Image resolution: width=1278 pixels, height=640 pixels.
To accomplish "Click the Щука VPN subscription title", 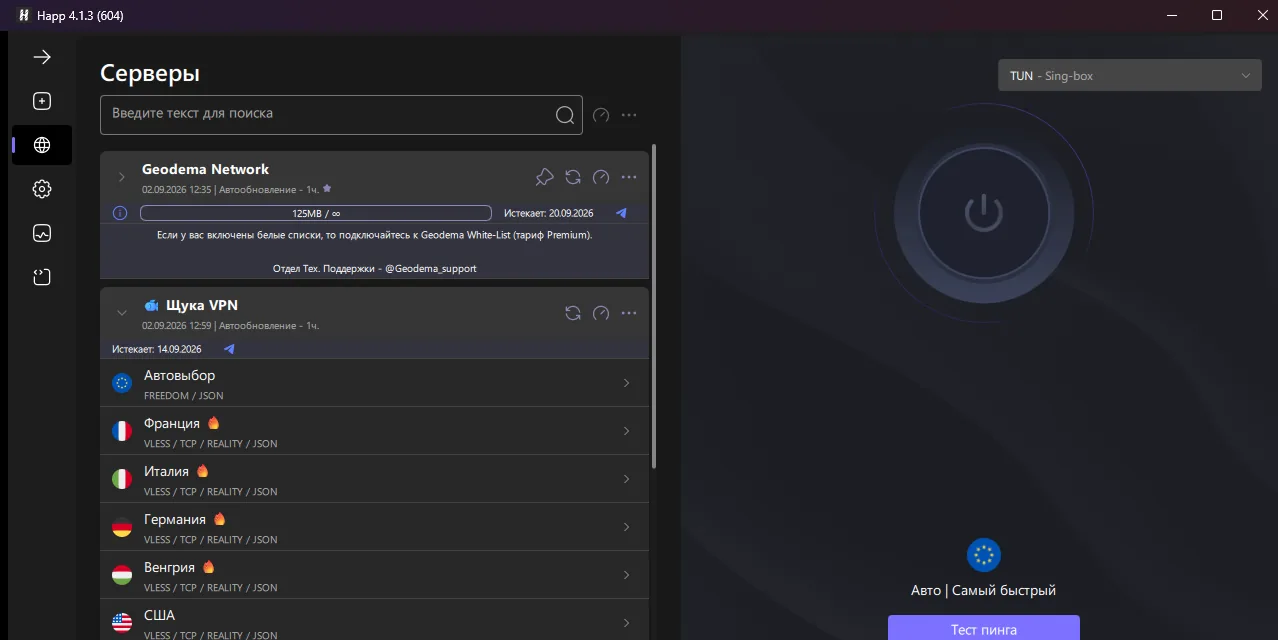I will (x=202, y=305).
